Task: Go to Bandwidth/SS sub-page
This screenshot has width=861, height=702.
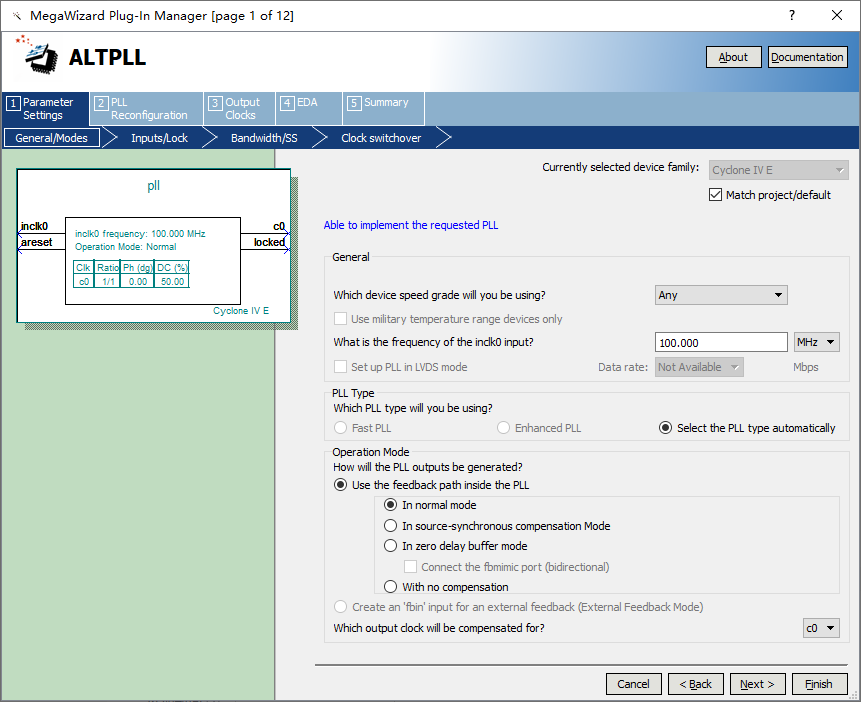Action: coord(264,138)
